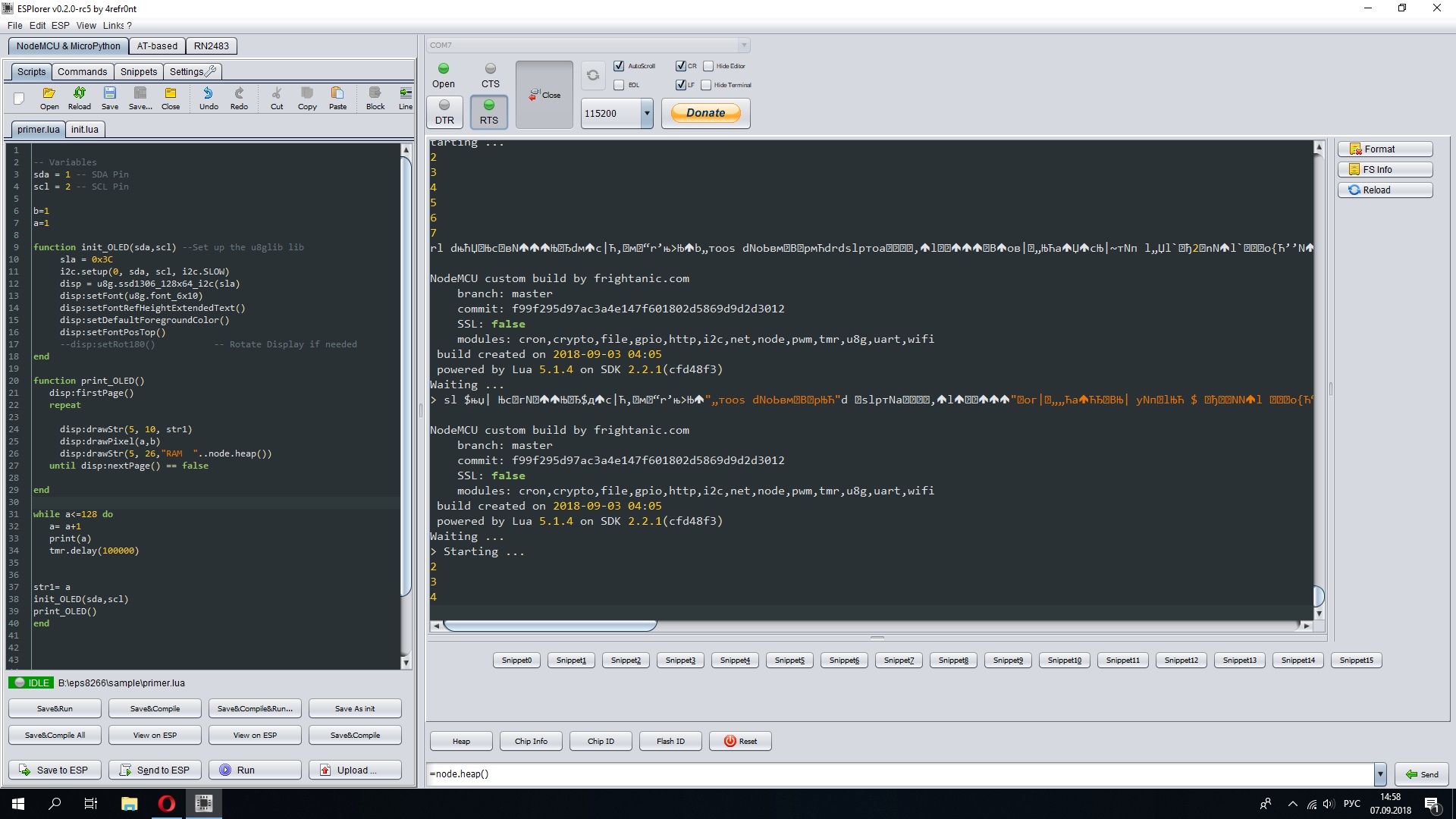The width and height of the screenshot is (1456, 819).
Task: Click the Format button in right panel
Action: 1385,149
